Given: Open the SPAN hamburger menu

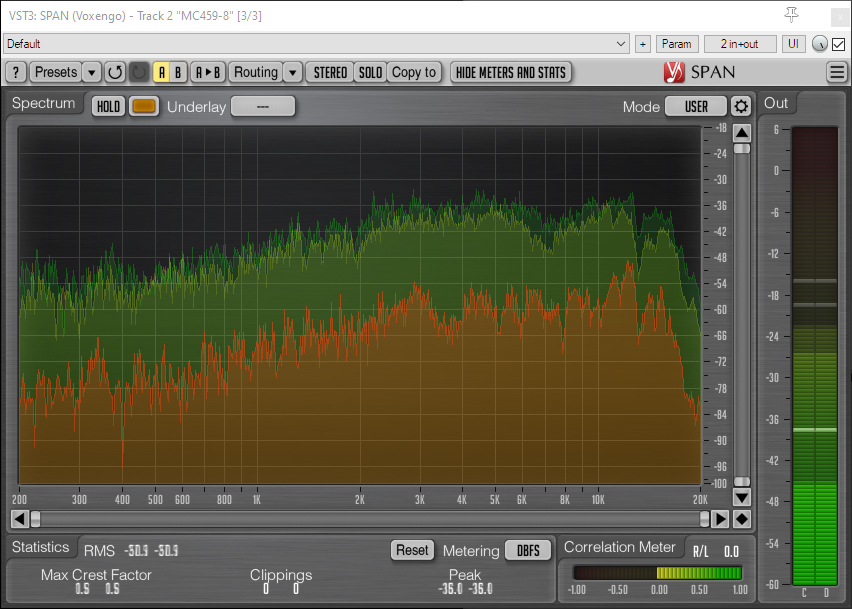Looking at the screenshot, I should coord(837,72).
